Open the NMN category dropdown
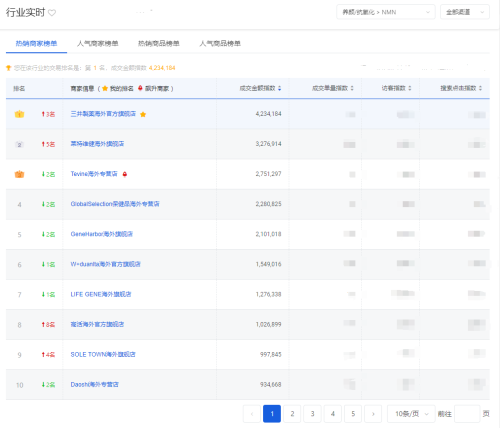 (386, 12)
